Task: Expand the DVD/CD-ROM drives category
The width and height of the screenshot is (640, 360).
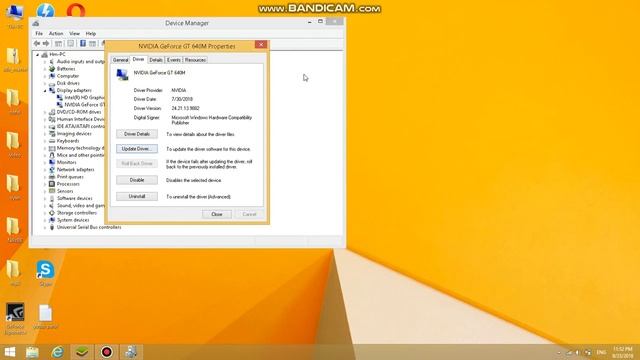Action: [45, 112]
